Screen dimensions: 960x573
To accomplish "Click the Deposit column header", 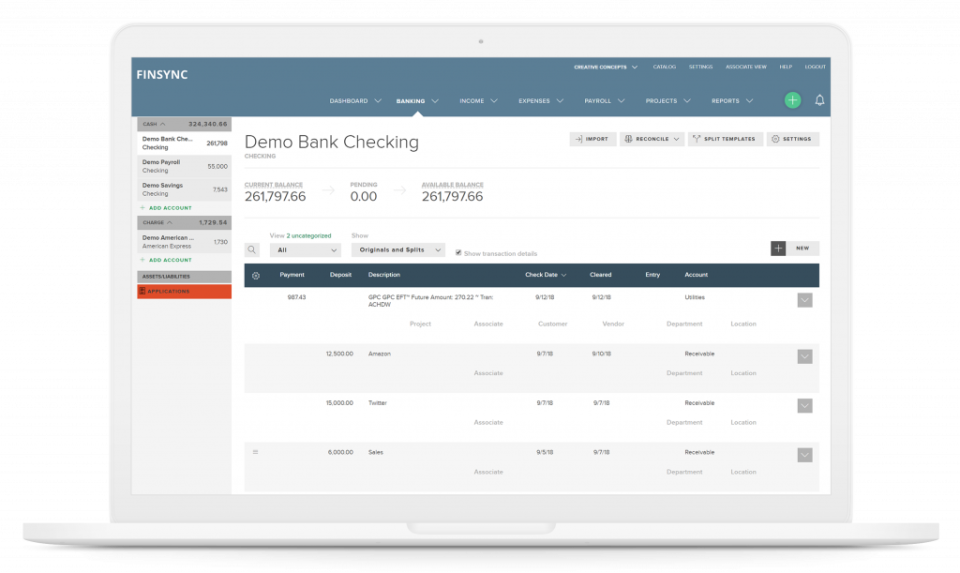I will 340,275.
